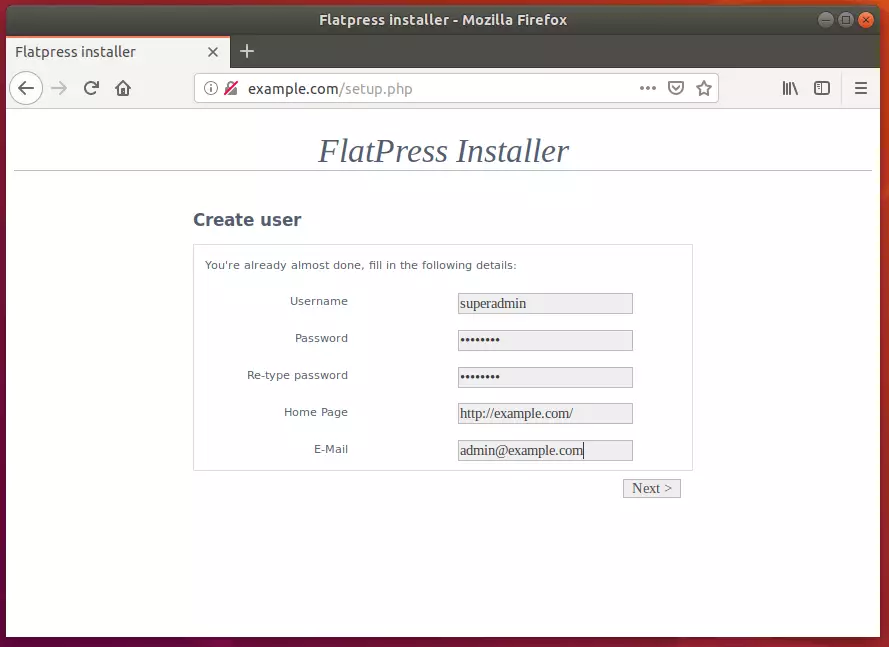This screenshot has height=647, width=889.
Task: Minimize the Firefox window
Action: [826, 20]
